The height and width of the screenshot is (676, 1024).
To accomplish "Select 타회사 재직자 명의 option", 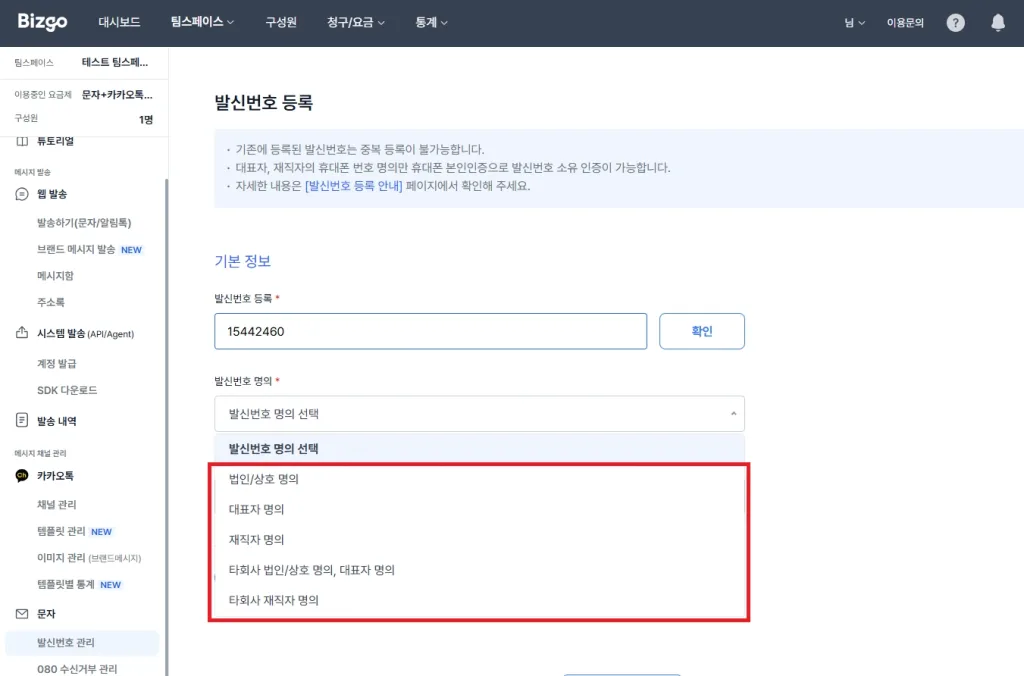I will [x=479, y=600].
